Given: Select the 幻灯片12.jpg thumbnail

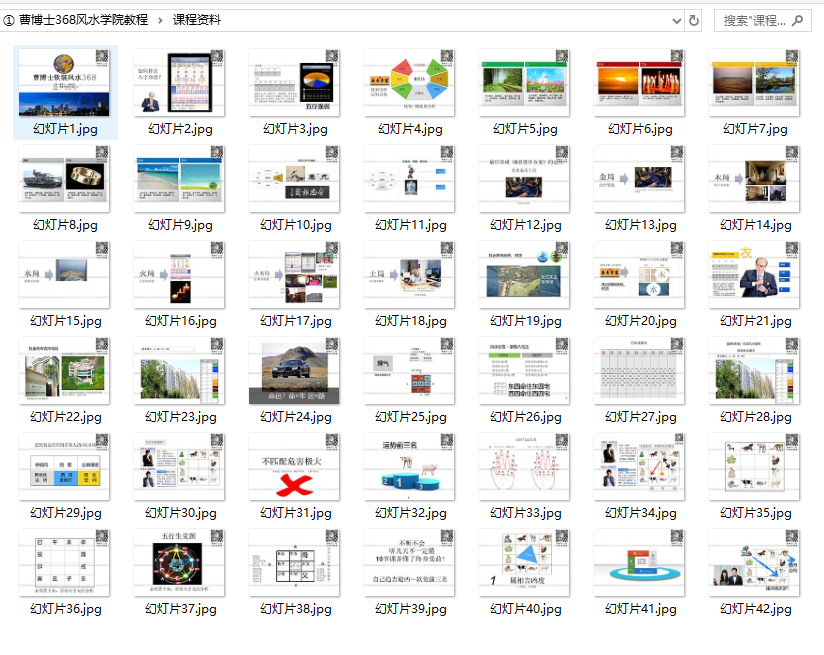Looking at the screenshot, I should click(524, 179).
